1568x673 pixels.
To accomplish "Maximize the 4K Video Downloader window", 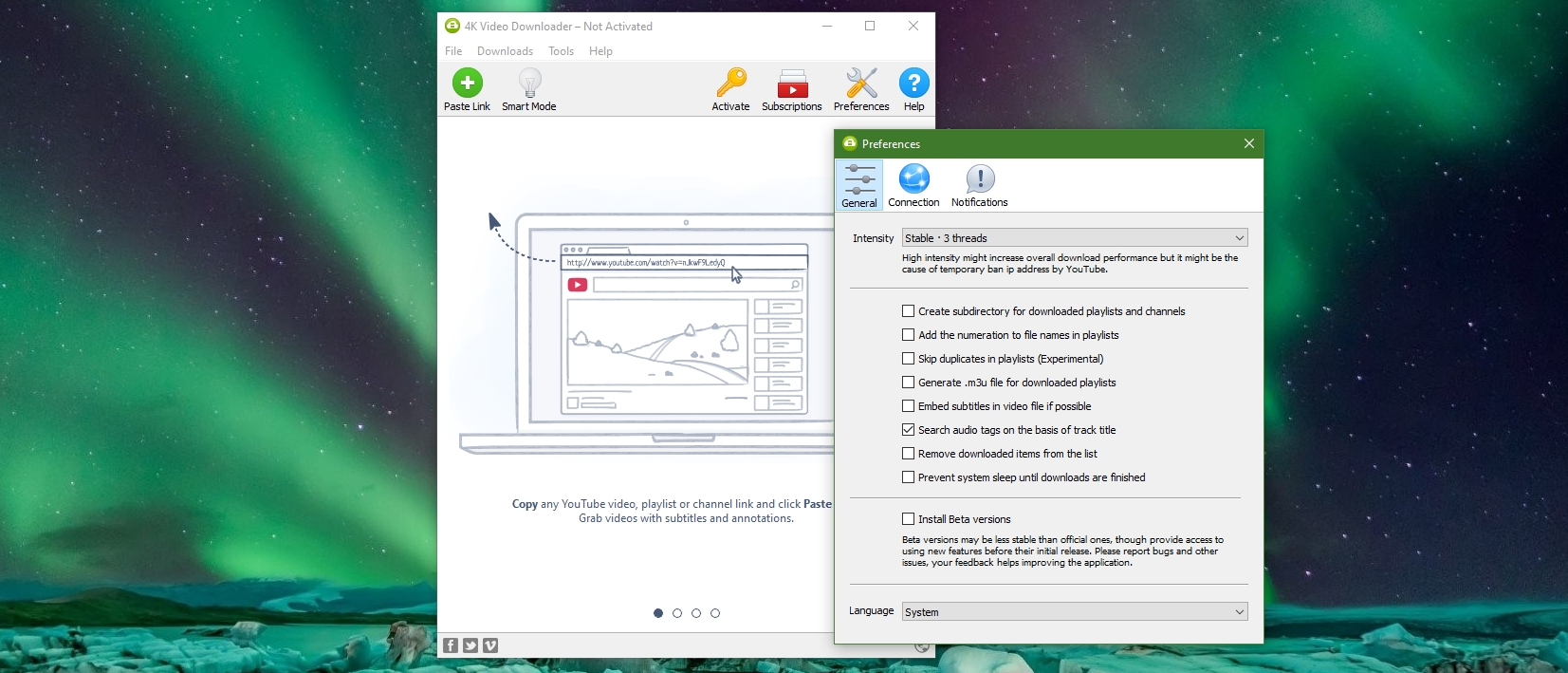I will point(870,26).
